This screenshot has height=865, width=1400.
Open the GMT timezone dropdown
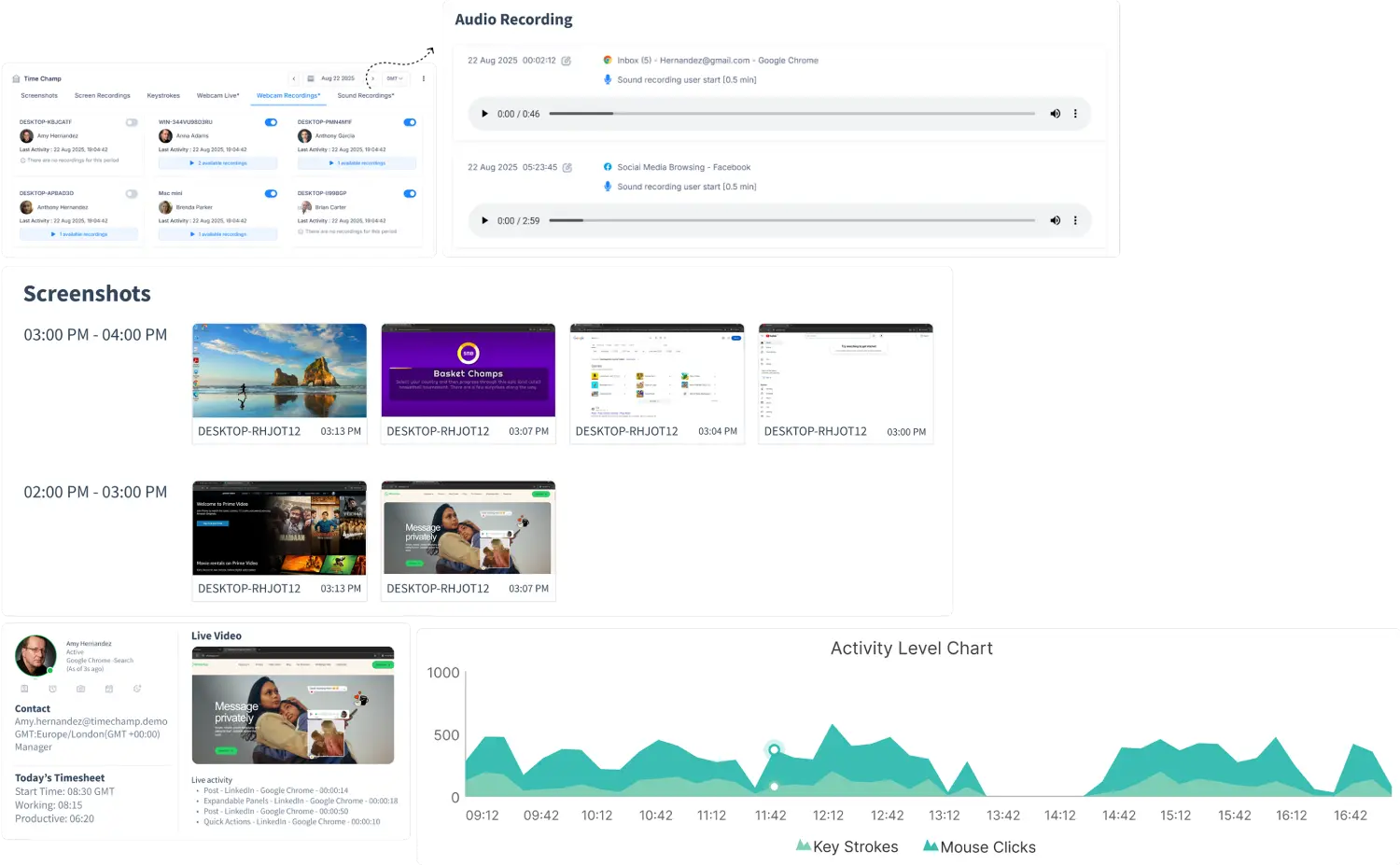point(395,78)
